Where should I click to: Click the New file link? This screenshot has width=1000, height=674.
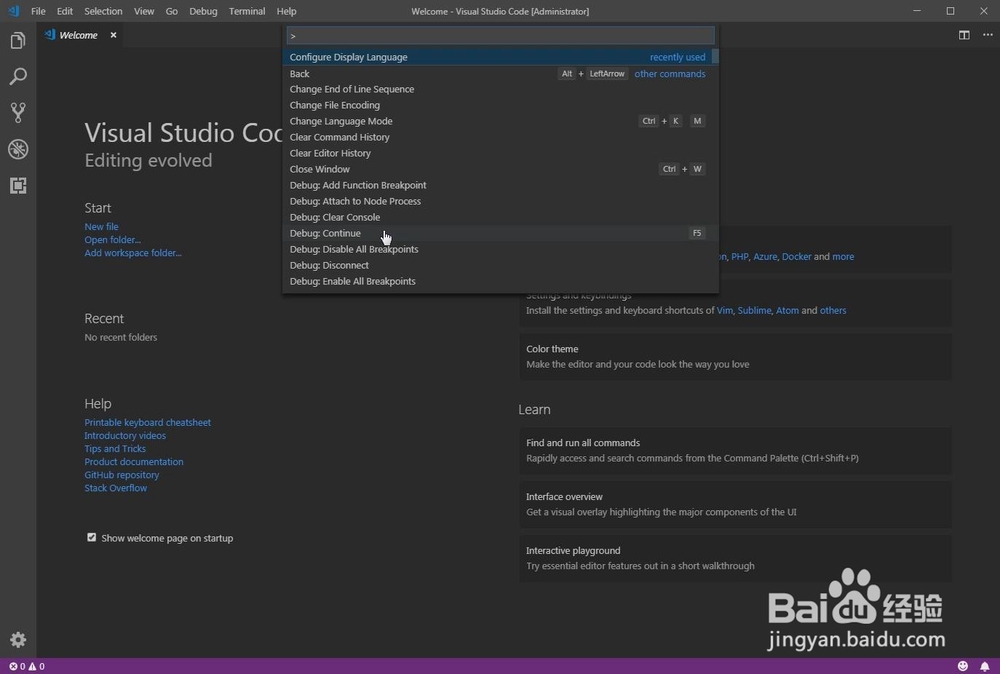coord(101,226)
